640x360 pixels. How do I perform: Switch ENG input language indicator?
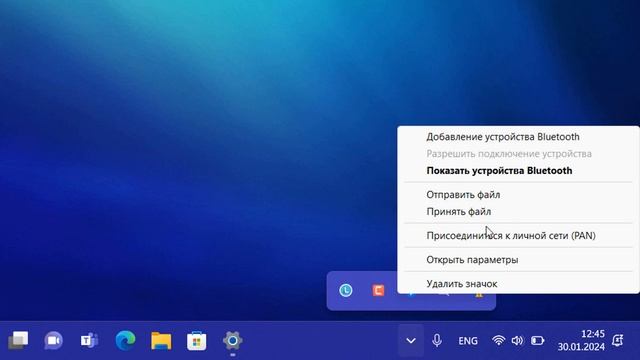(468, 340)
